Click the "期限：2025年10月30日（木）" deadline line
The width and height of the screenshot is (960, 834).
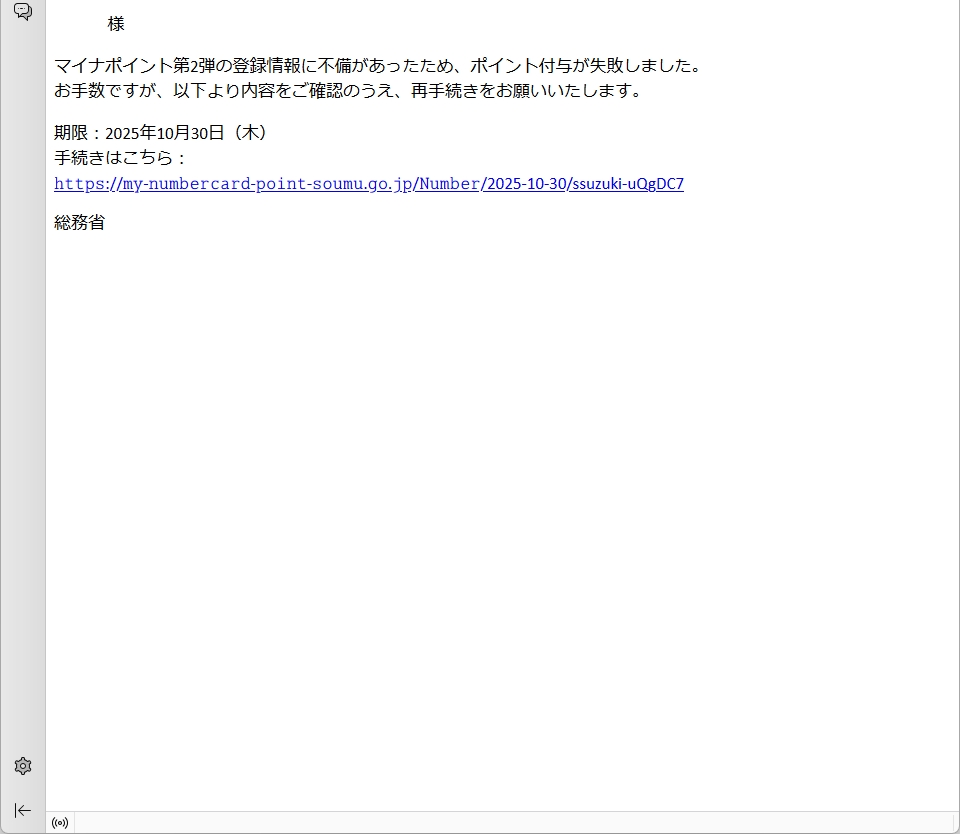tap(161, 133)
